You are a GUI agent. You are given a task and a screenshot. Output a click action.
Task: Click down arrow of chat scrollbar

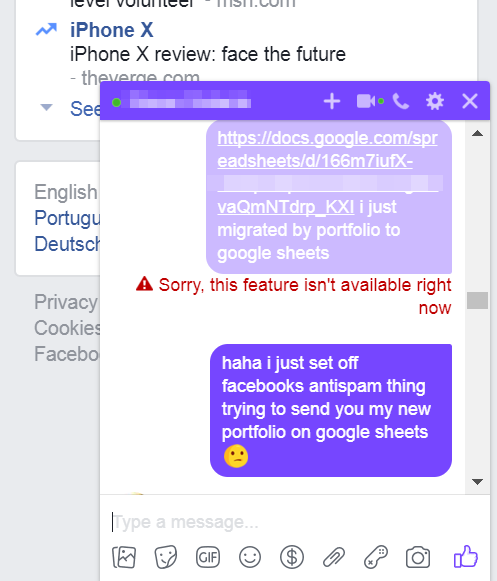click(x=477, y=481)
